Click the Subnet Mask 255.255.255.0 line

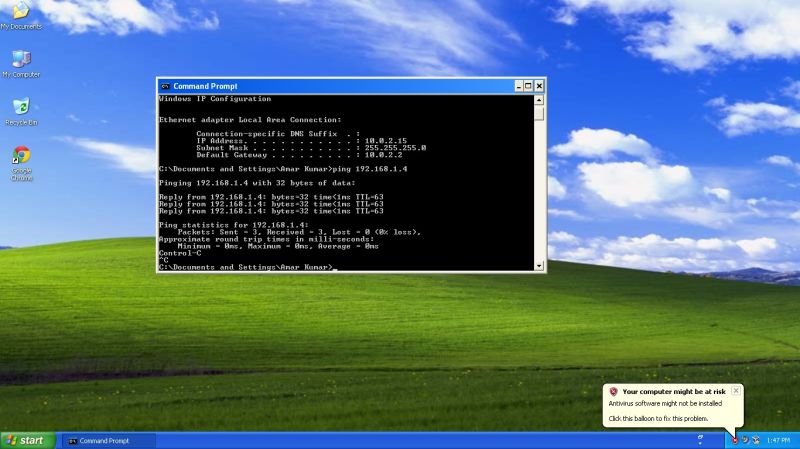click(311, 148)
